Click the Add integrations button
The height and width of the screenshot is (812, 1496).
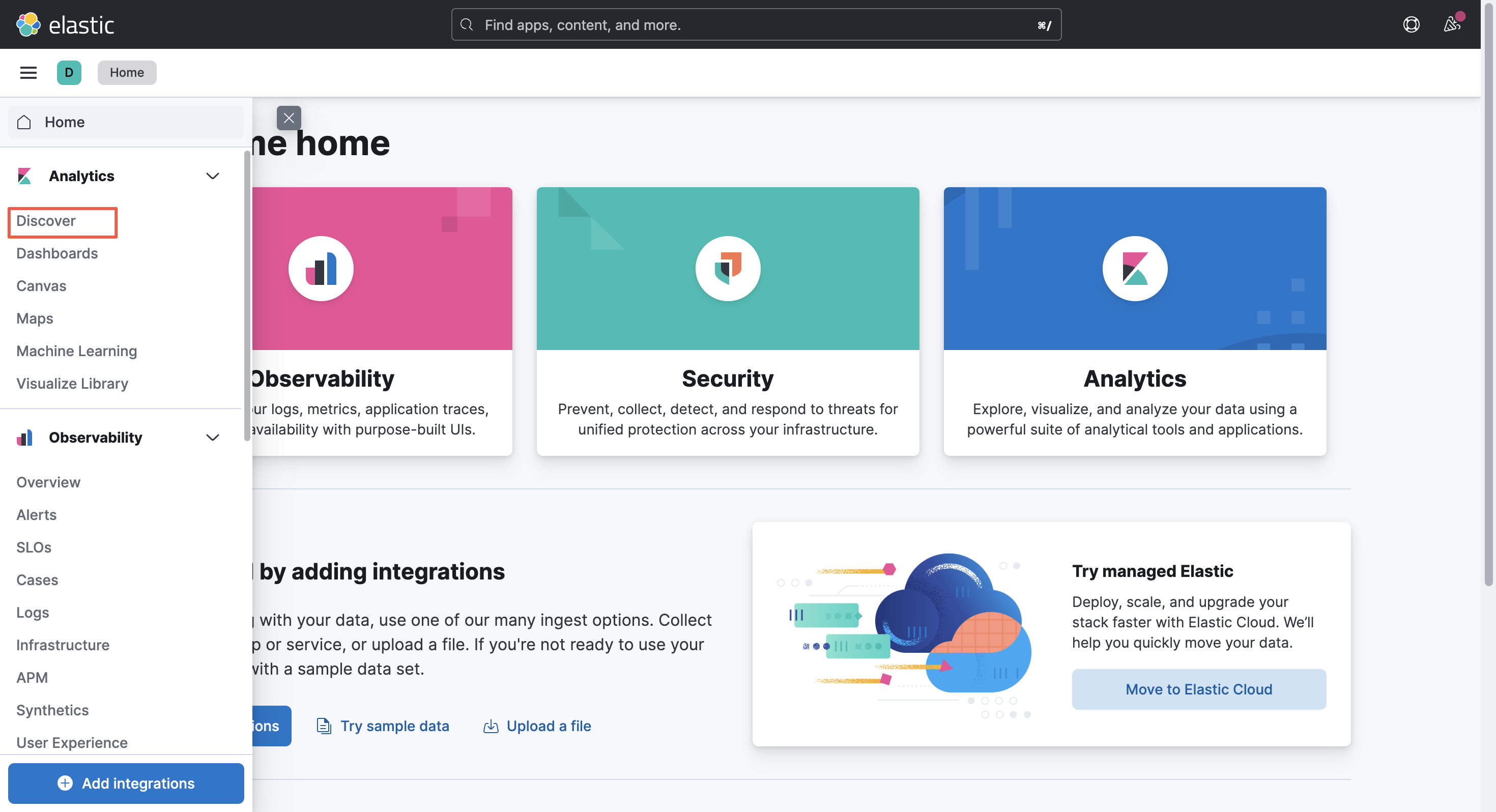[x=126, y=783]
